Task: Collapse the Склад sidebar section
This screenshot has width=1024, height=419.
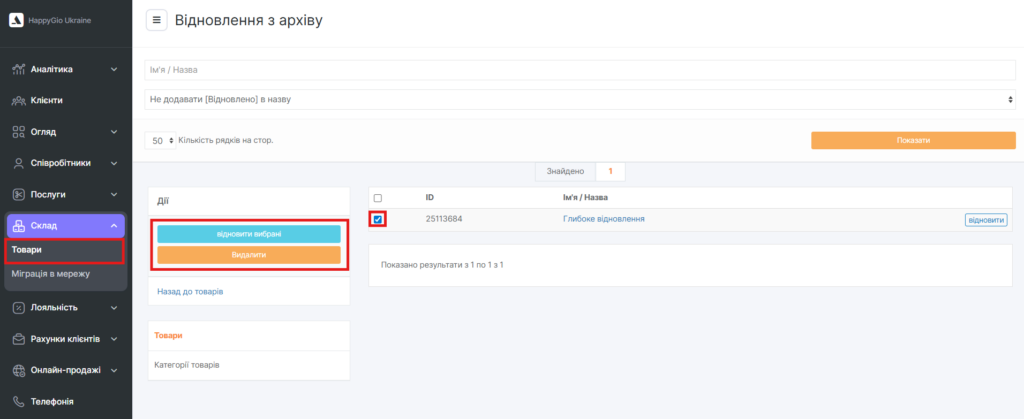Action: tap(113, 226)
